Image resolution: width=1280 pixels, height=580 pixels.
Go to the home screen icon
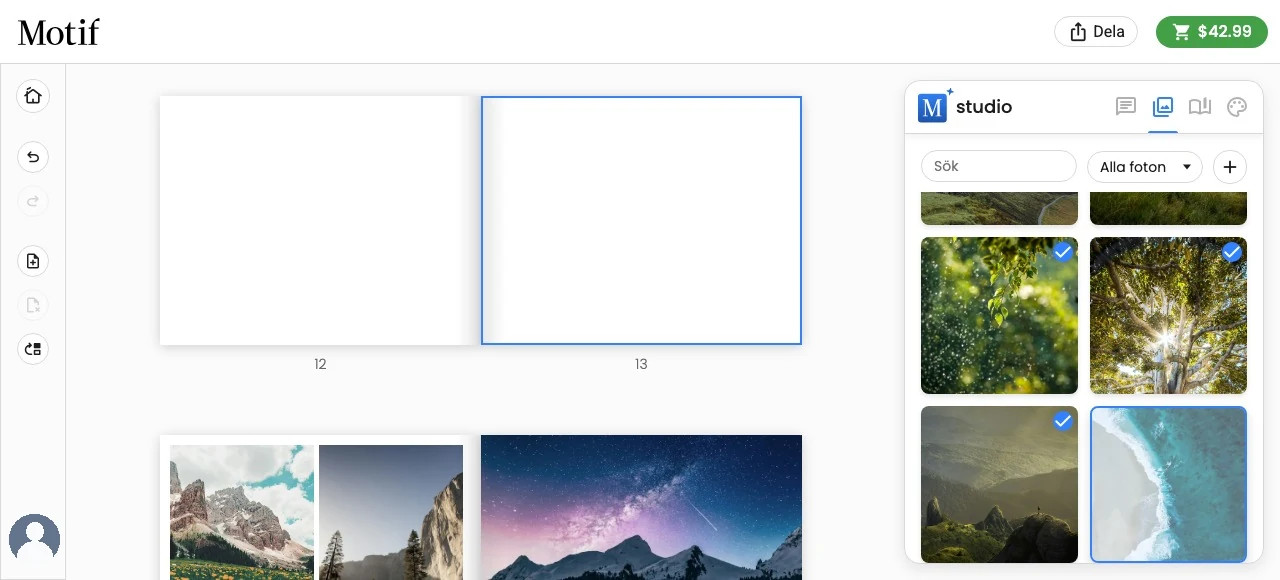pos(33,96)
